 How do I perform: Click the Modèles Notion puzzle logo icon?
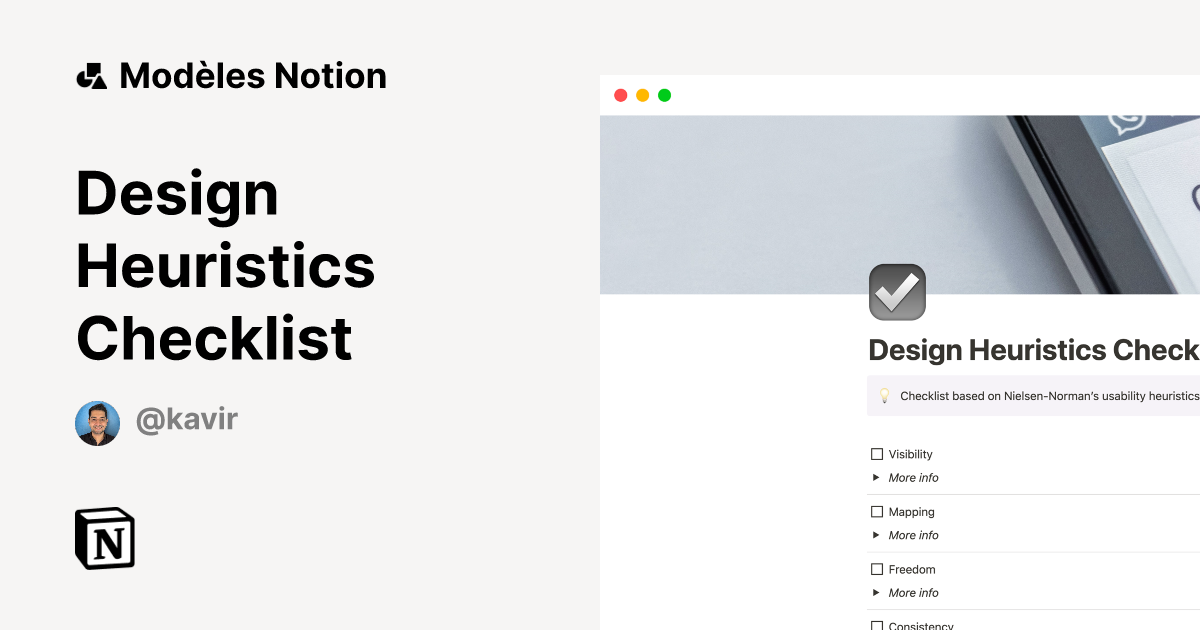coord(93,75)
